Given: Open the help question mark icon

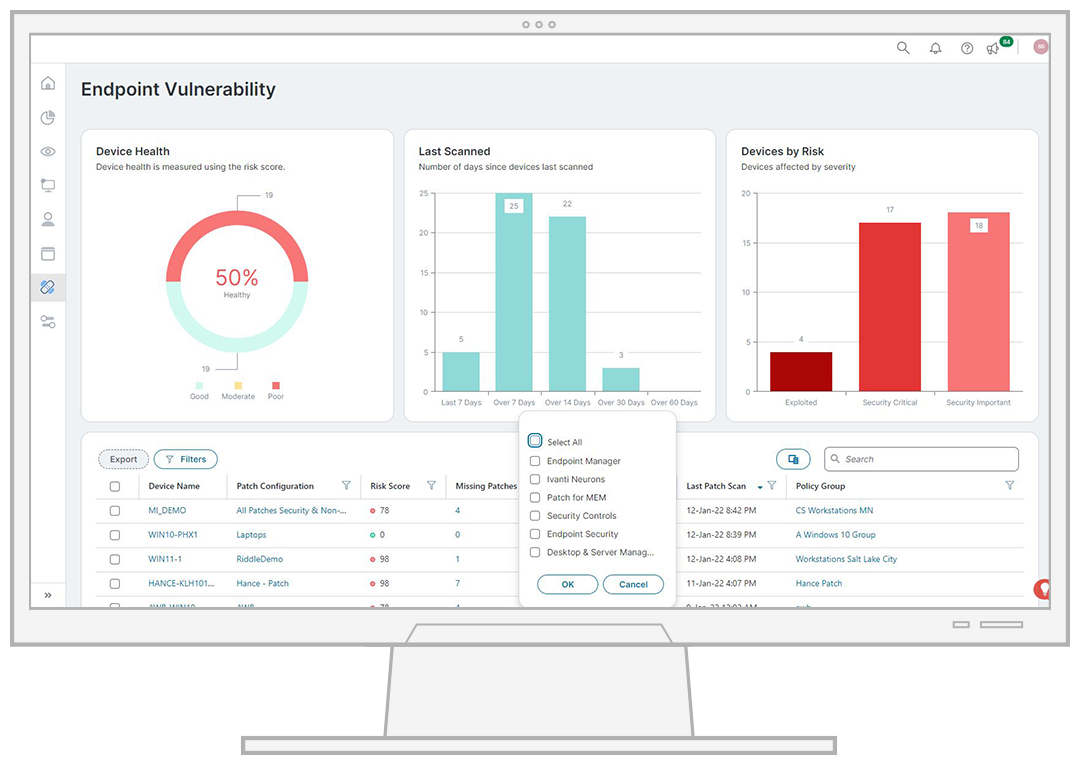Looking at the screenshot, I should coord(967,48).
